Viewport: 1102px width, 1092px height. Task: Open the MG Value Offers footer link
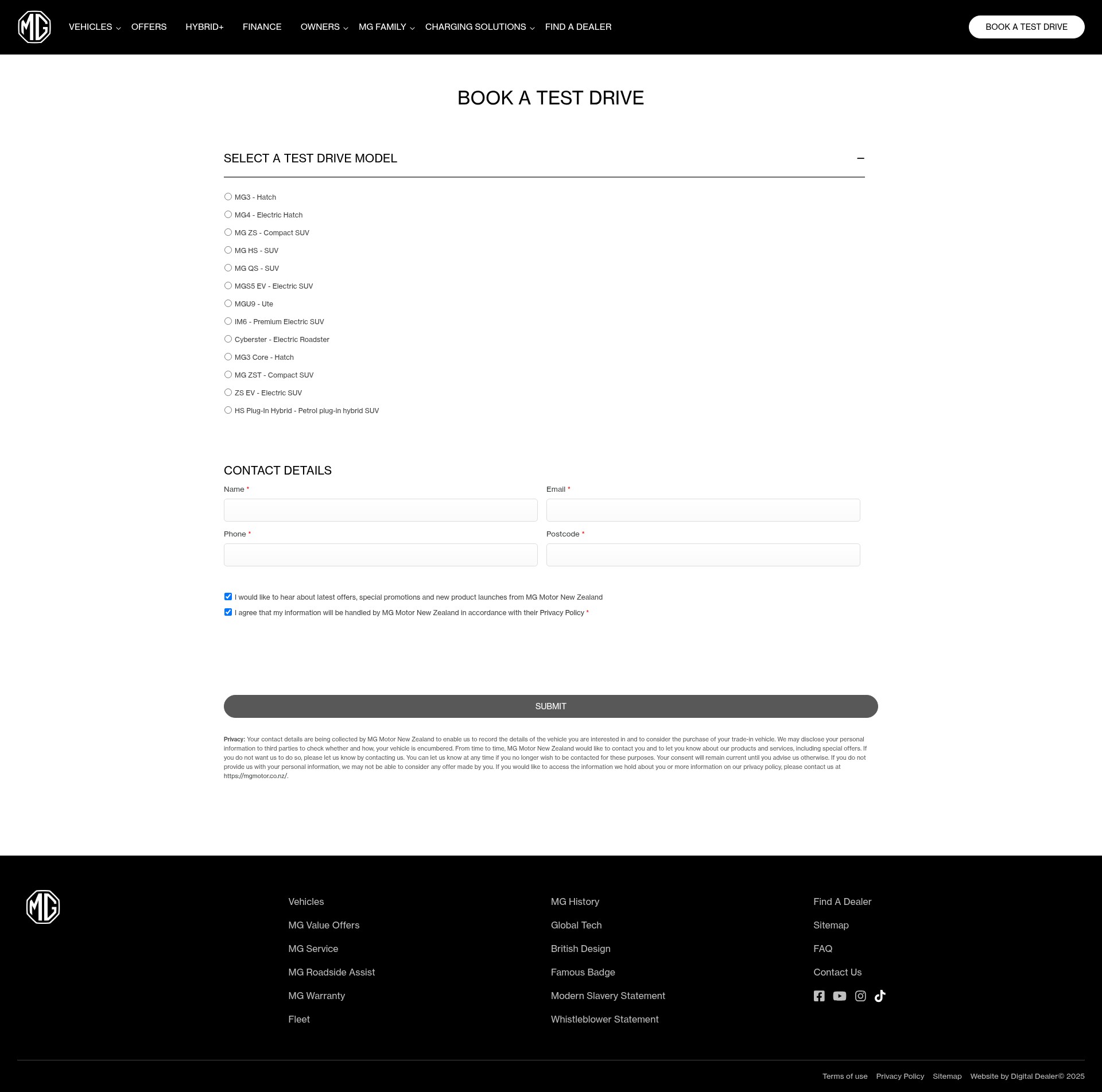(324, 926)
